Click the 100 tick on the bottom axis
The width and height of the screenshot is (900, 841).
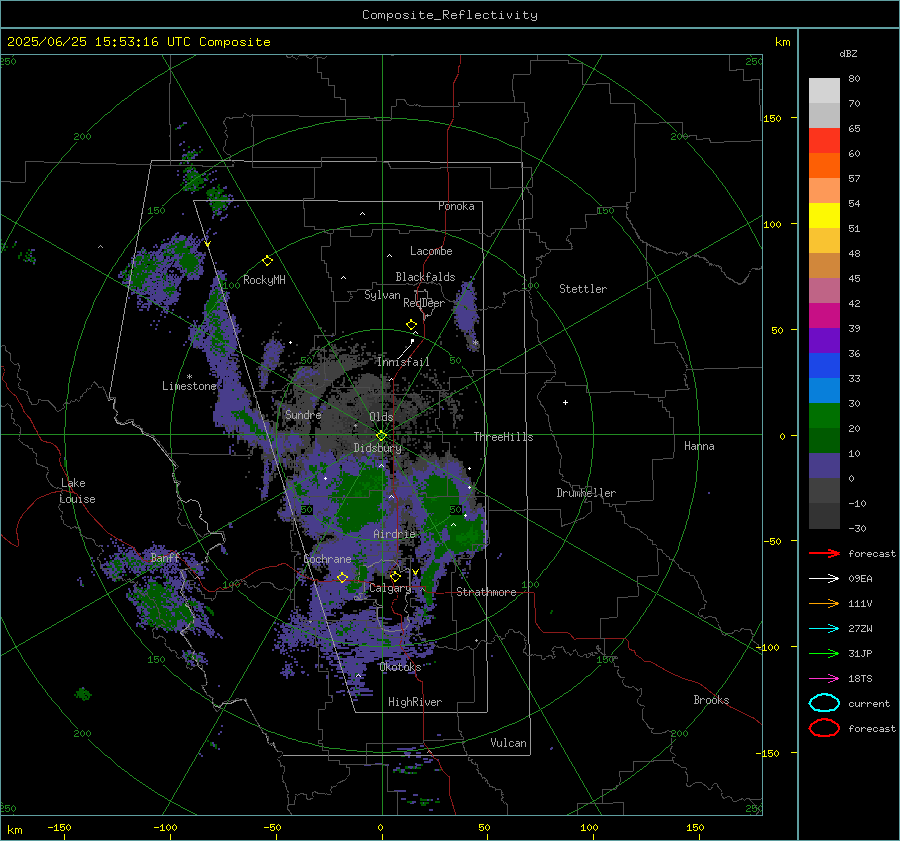pyautogui.click(x=589, y=828)
